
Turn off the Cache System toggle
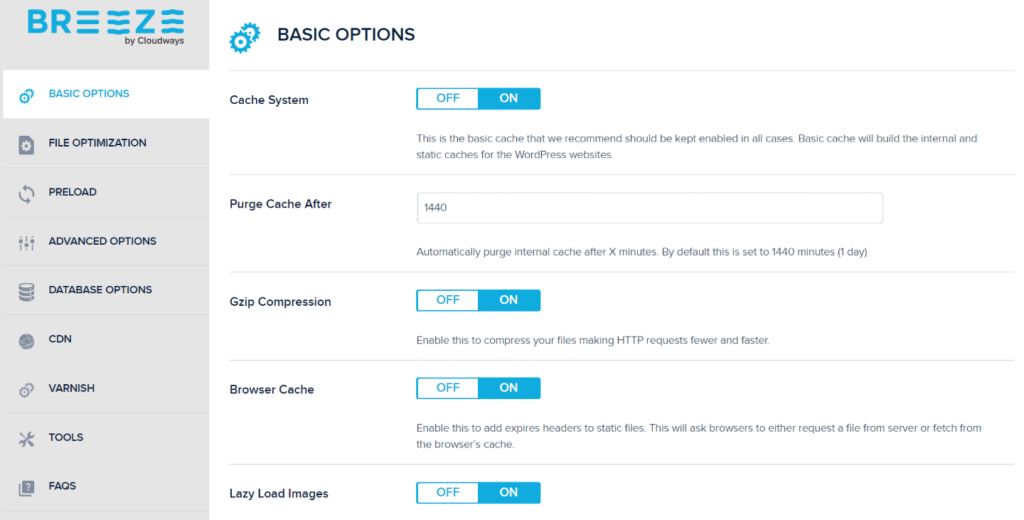pos(447,99)
